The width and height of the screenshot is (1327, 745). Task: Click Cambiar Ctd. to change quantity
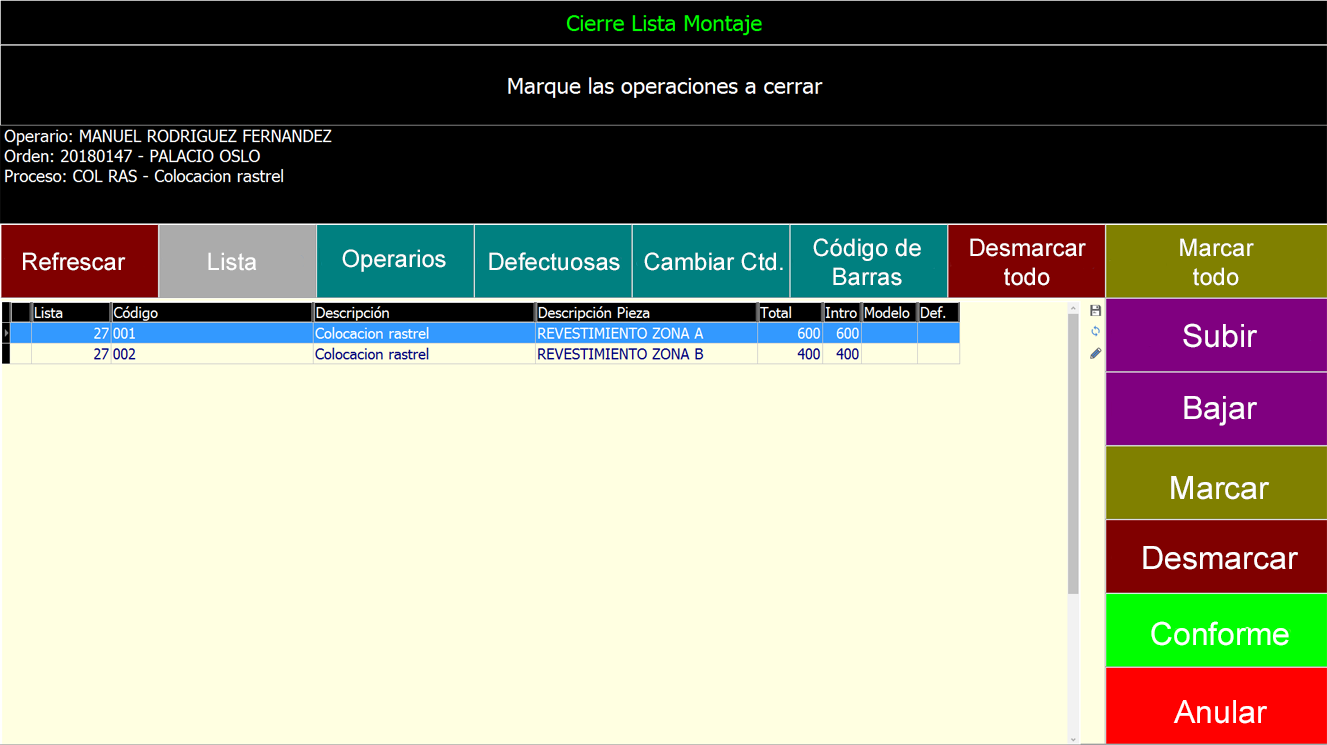tap(711, 262)
